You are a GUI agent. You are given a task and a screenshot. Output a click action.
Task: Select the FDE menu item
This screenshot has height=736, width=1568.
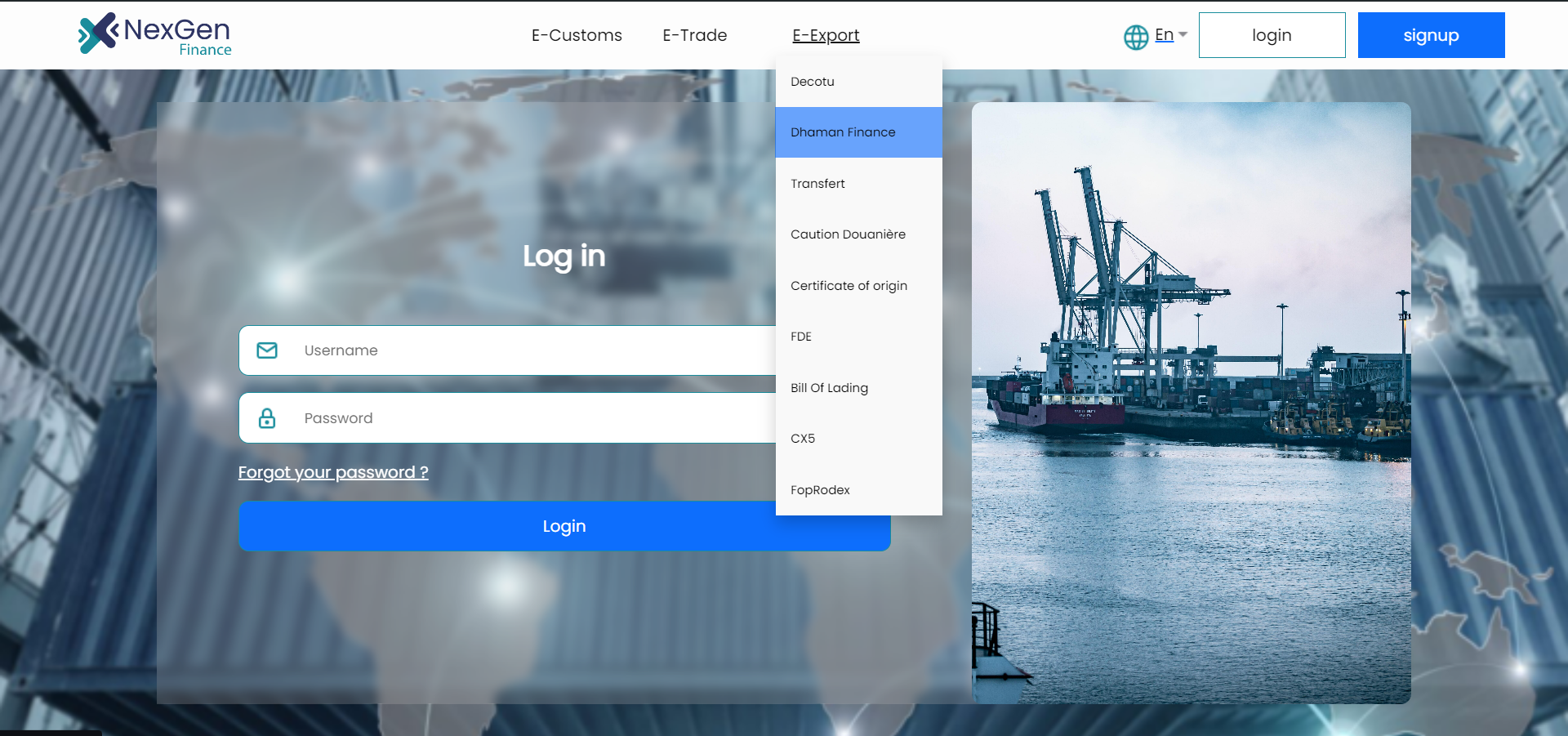pyautogui.click(x=801, y=337)
